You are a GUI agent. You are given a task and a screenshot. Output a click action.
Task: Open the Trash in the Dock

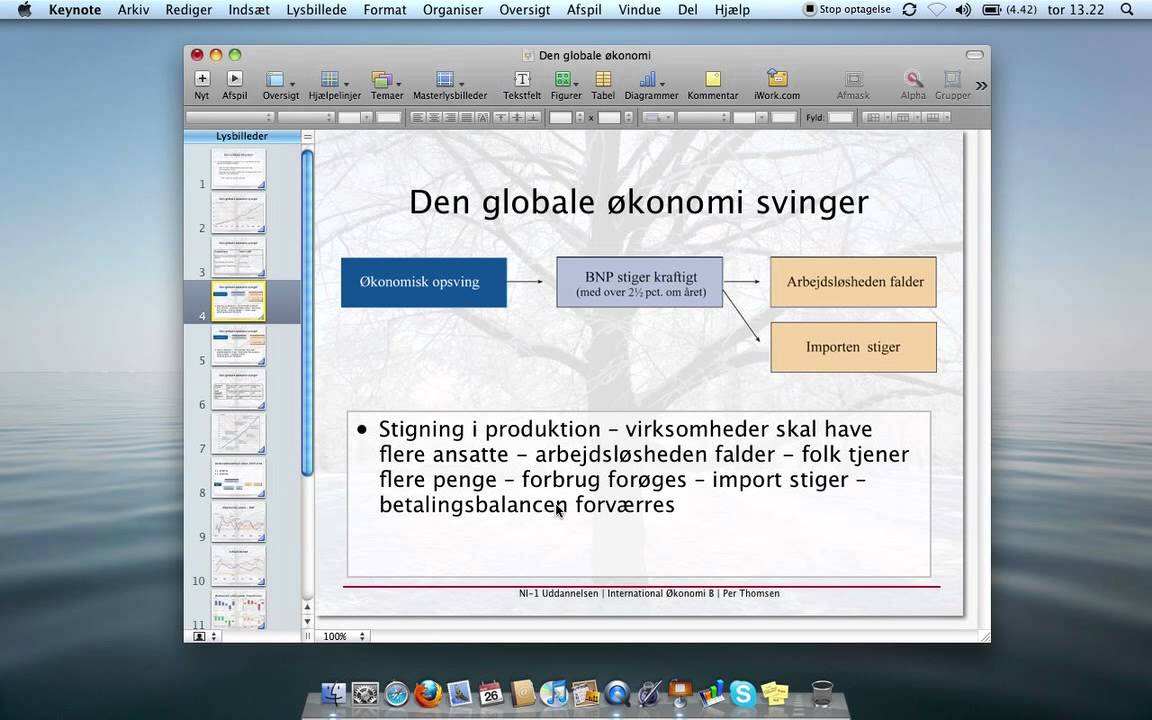[x=822, y=694]
